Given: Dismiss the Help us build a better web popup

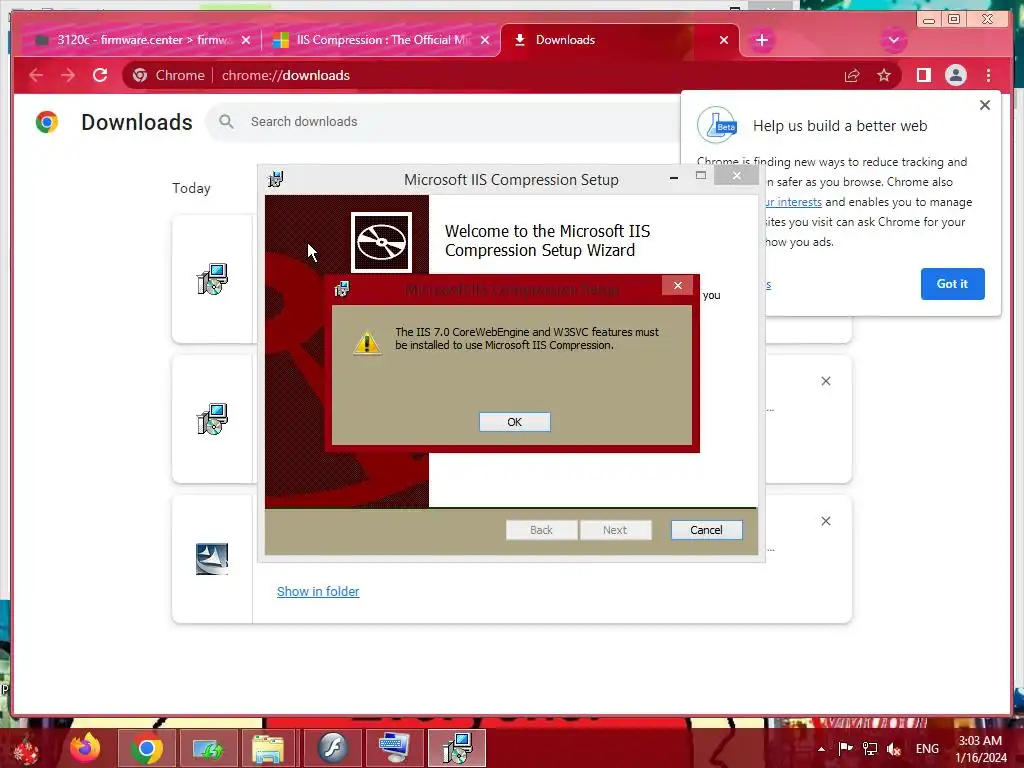Looking at the screenshot, I should click(985, 105).
